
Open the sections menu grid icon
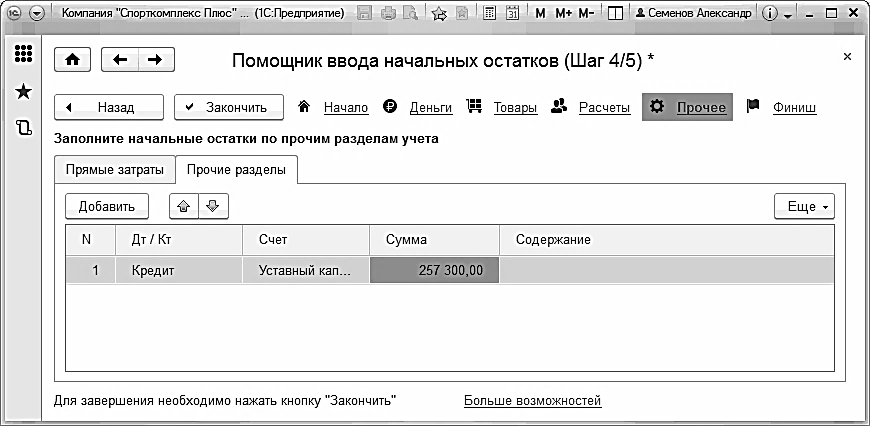pos(23,55)
